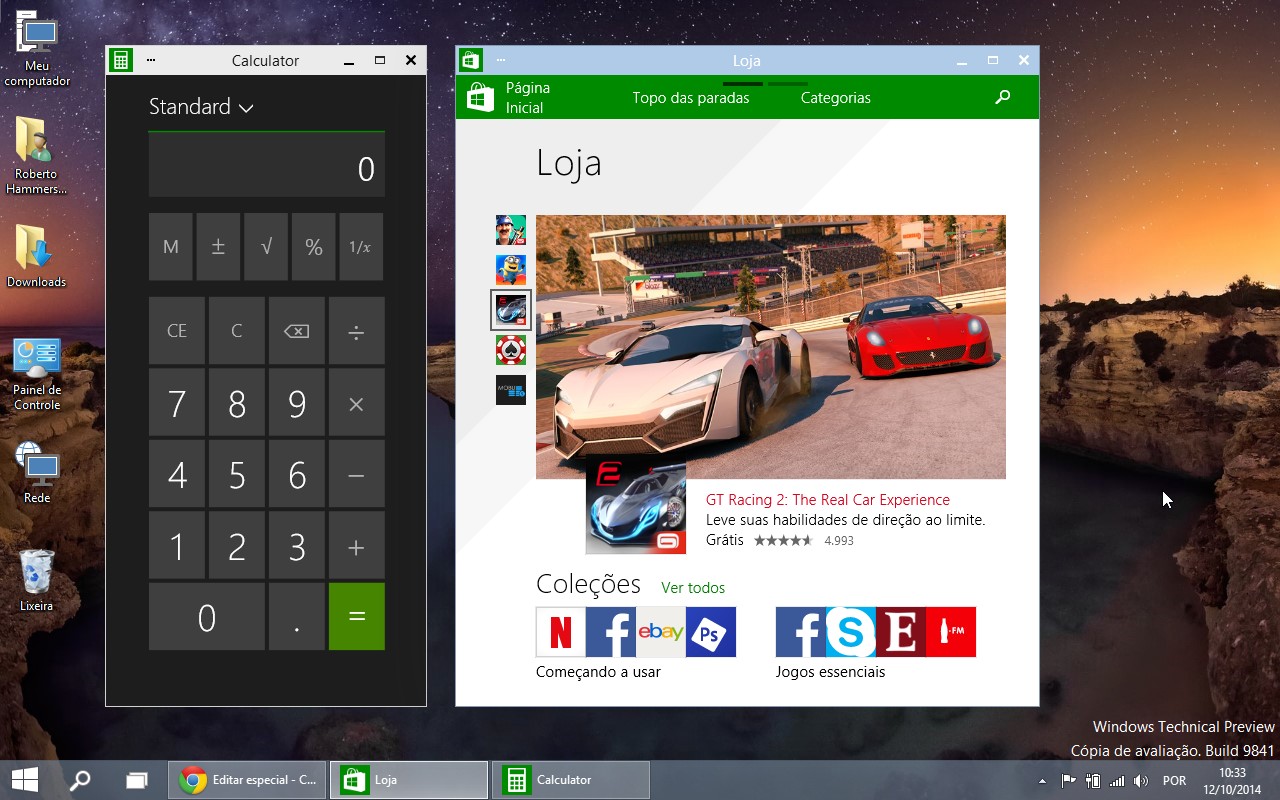Click the percent key in Calculator

click(314, 247)
